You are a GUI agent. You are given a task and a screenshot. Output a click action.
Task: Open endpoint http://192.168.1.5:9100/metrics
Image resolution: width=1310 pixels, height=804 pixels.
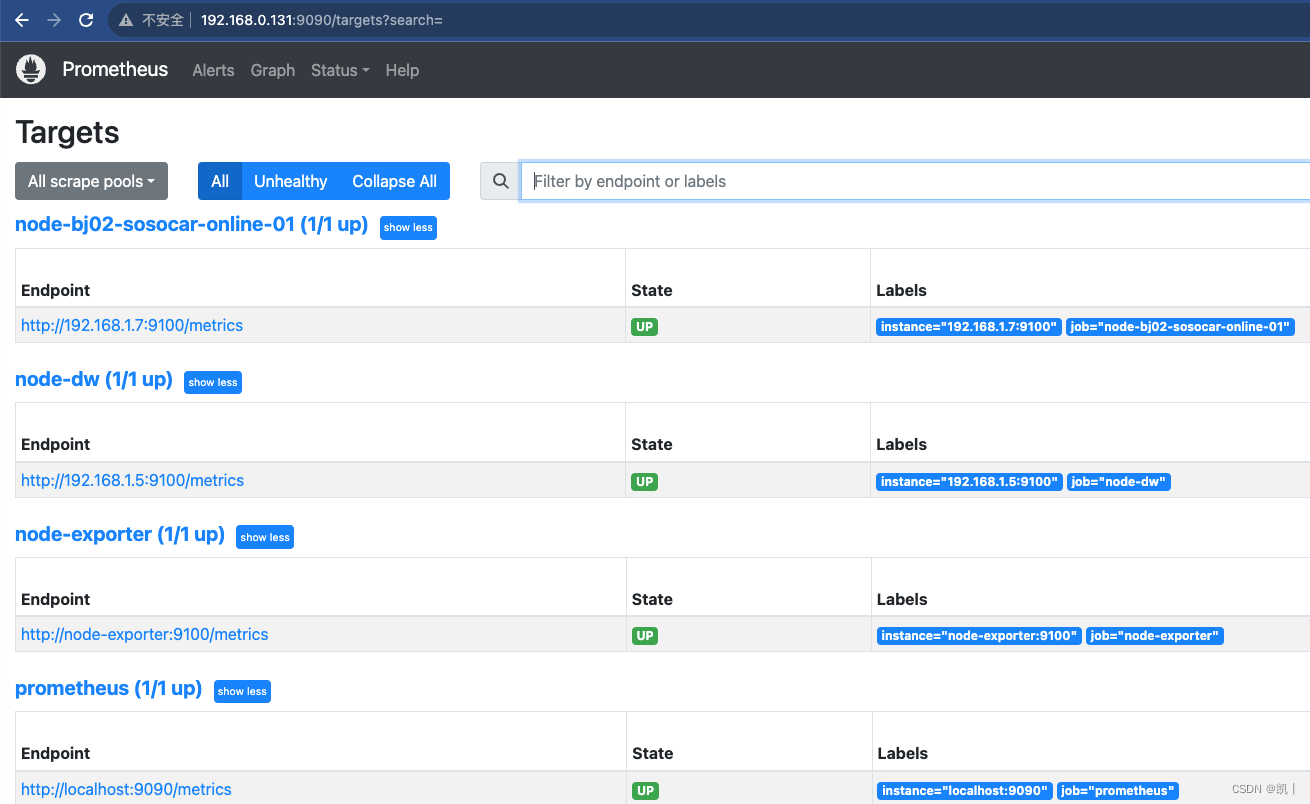tap(132, 480)
